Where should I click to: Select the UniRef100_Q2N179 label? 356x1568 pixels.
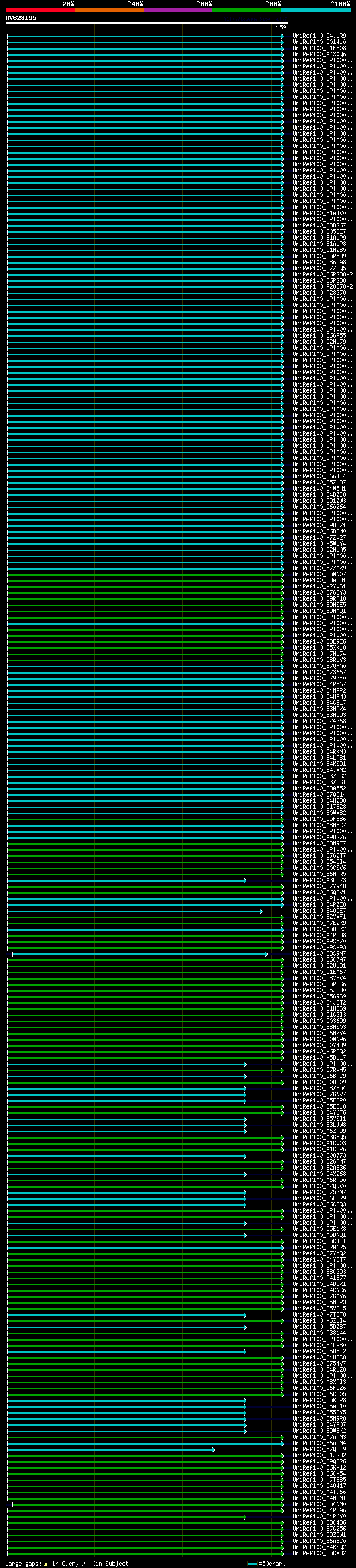[319, 342]
